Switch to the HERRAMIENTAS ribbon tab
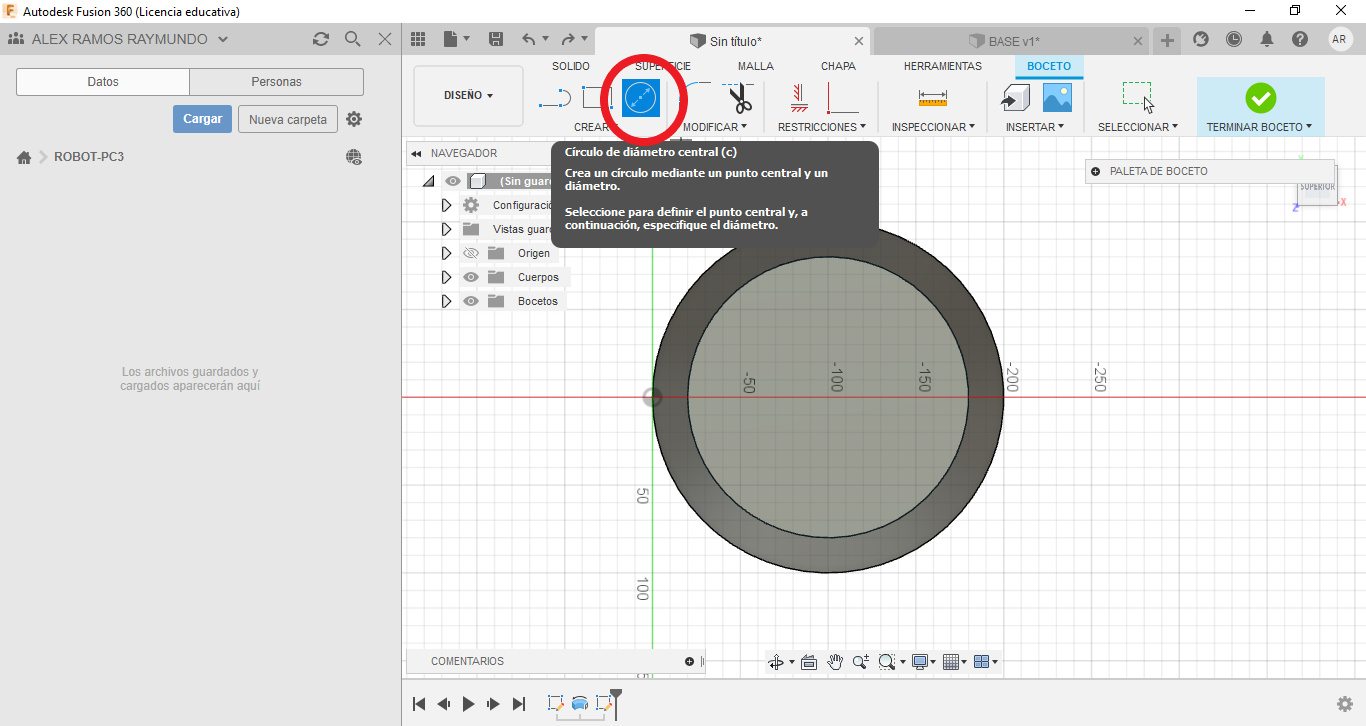Viewport: 1366px width, 726px height. pos(942,66)
